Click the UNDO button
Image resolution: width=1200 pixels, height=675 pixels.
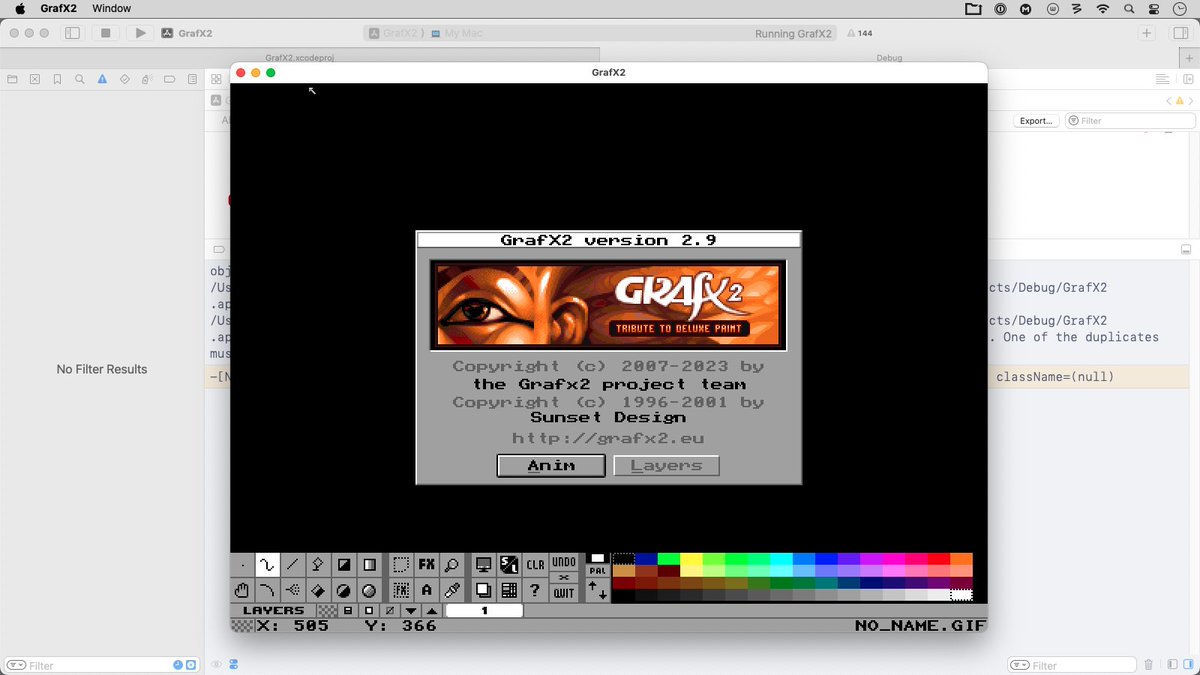pos(564,561)
